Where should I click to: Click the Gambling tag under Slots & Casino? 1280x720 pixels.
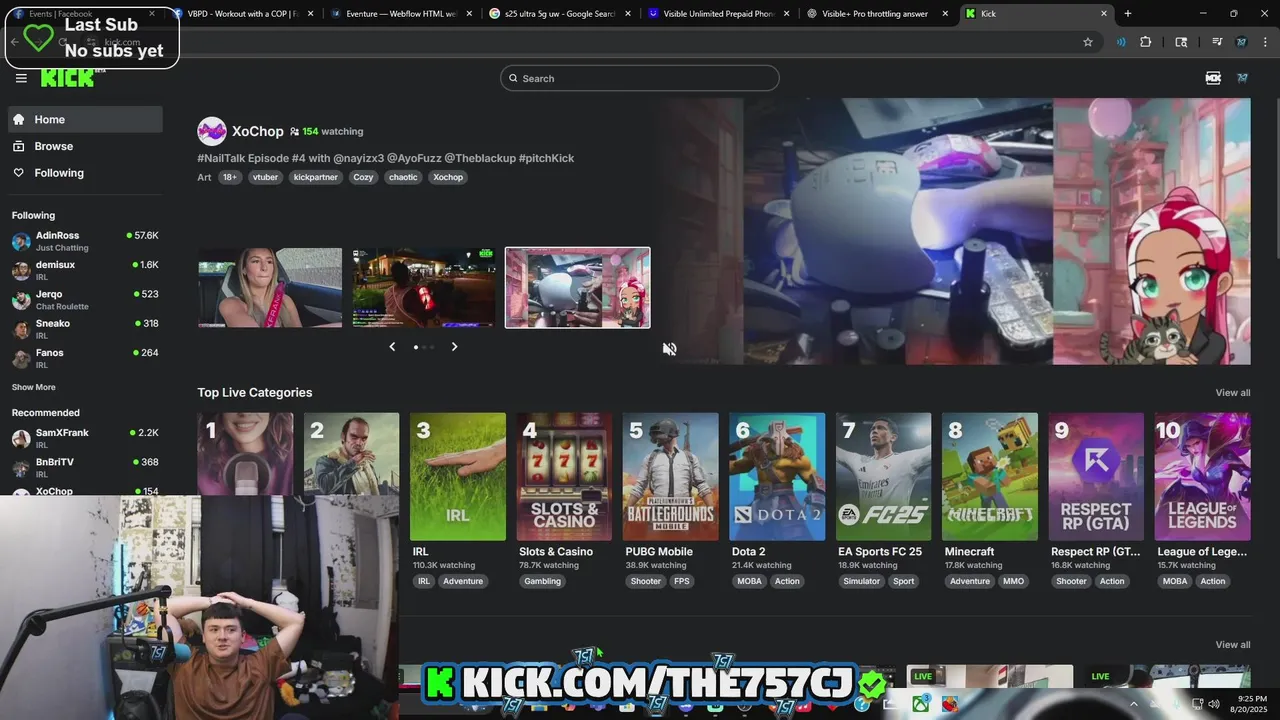(543, 581)
